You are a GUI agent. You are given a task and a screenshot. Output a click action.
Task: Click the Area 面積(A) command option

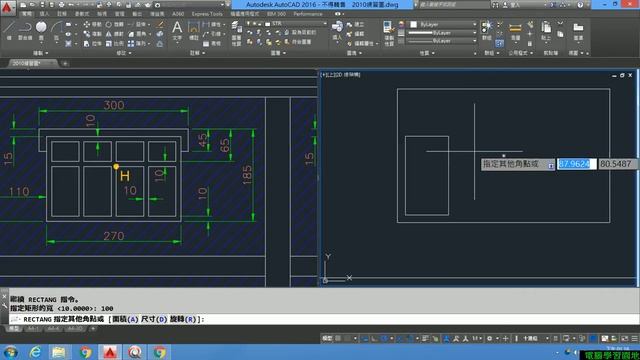[x=126, y=319]
